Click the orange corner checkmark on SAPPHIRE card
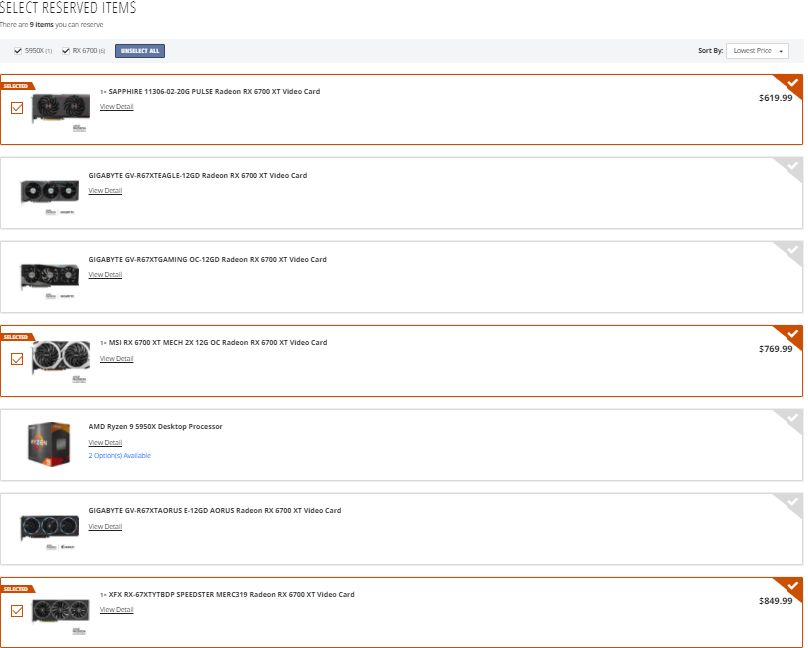 [x=792, y=83]
